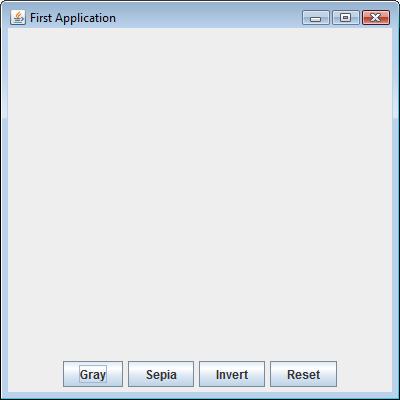Invert image colors with Invert button
The width and height of the screenshot is (400, 400).
232,374
